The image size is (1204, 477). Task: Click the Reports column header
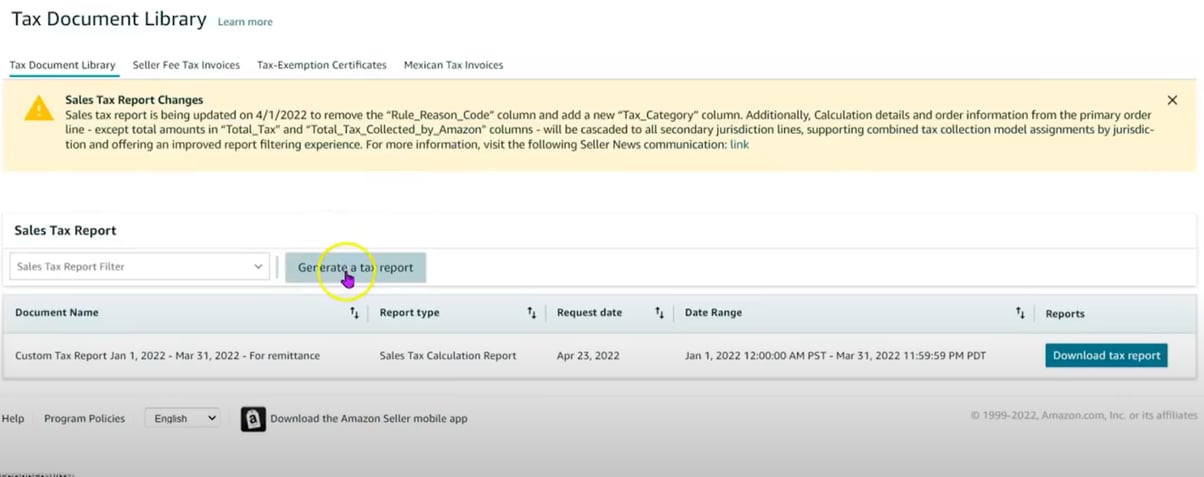[x=1065, y=314]
